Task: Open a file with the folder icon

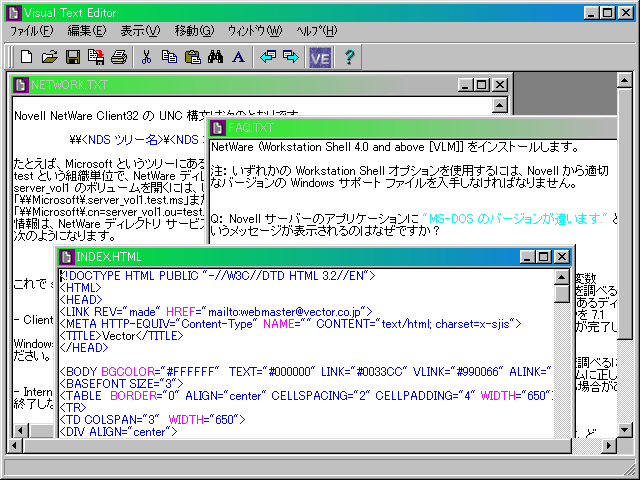Action: pyautogui.click(x=50, y=57)
